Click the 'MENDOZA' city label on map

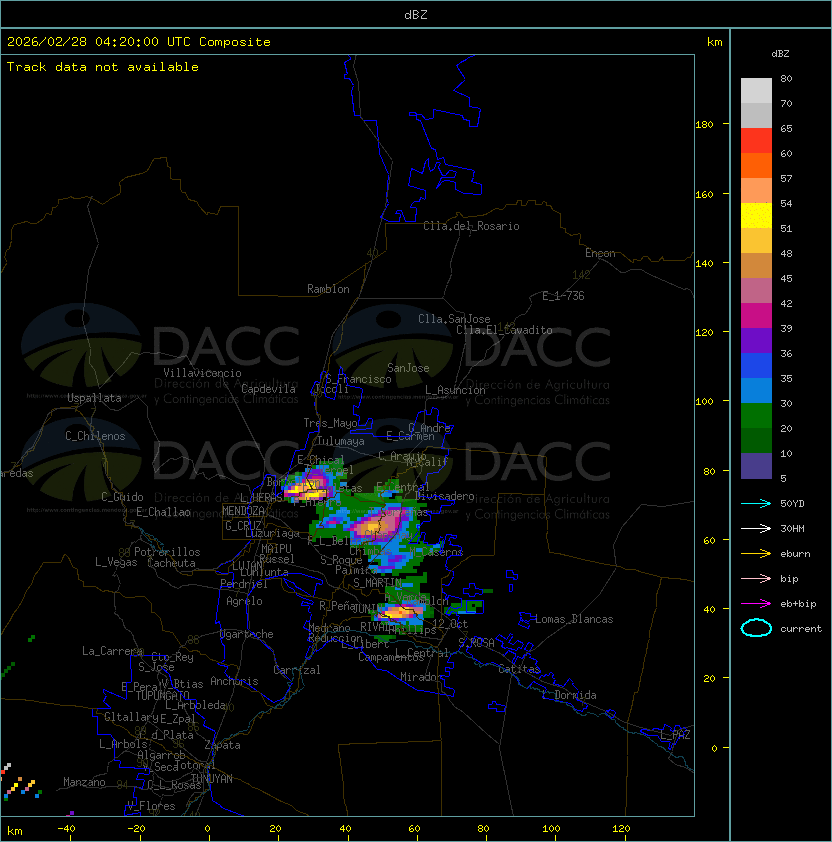tap(243, 511)
